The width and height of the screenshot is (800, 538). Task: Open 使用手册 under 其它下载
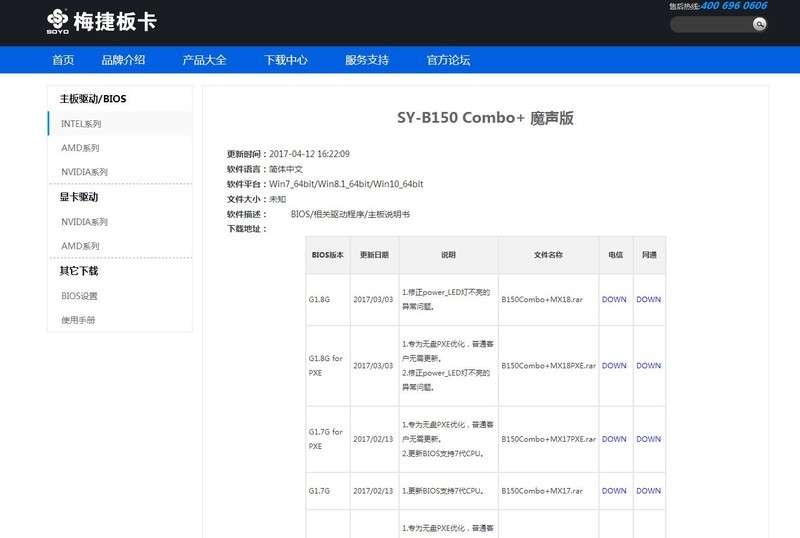click(78, 320)
